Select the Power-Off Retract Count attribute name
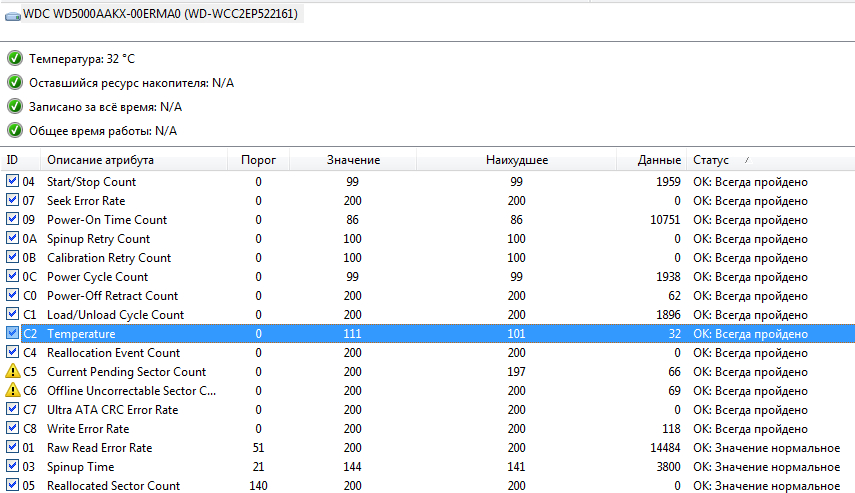 tap(112, 296)
